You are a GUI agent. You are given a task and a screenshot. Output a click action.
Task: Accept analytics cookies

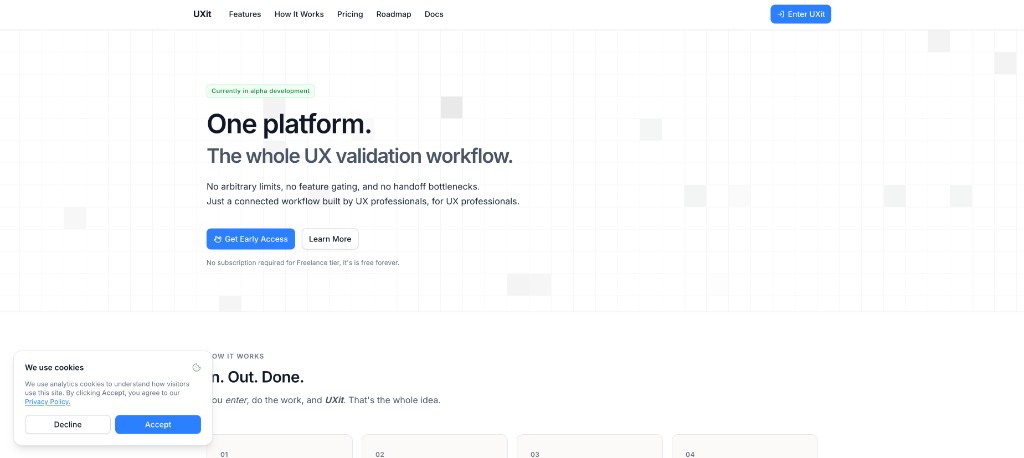coord(158,425)
